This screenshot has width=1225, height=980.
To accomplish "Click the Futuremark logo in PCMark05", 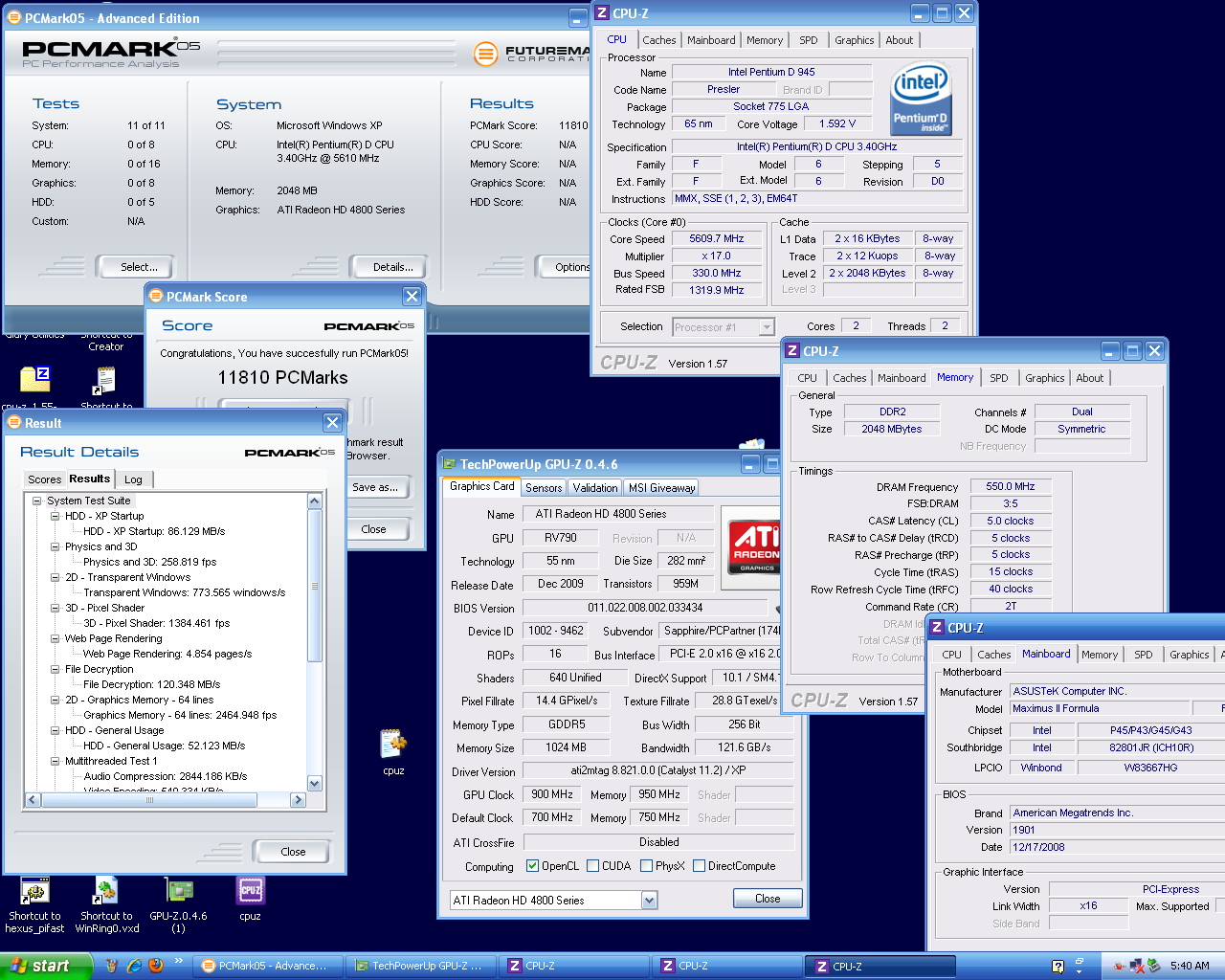I will click(x=532, y=54).
